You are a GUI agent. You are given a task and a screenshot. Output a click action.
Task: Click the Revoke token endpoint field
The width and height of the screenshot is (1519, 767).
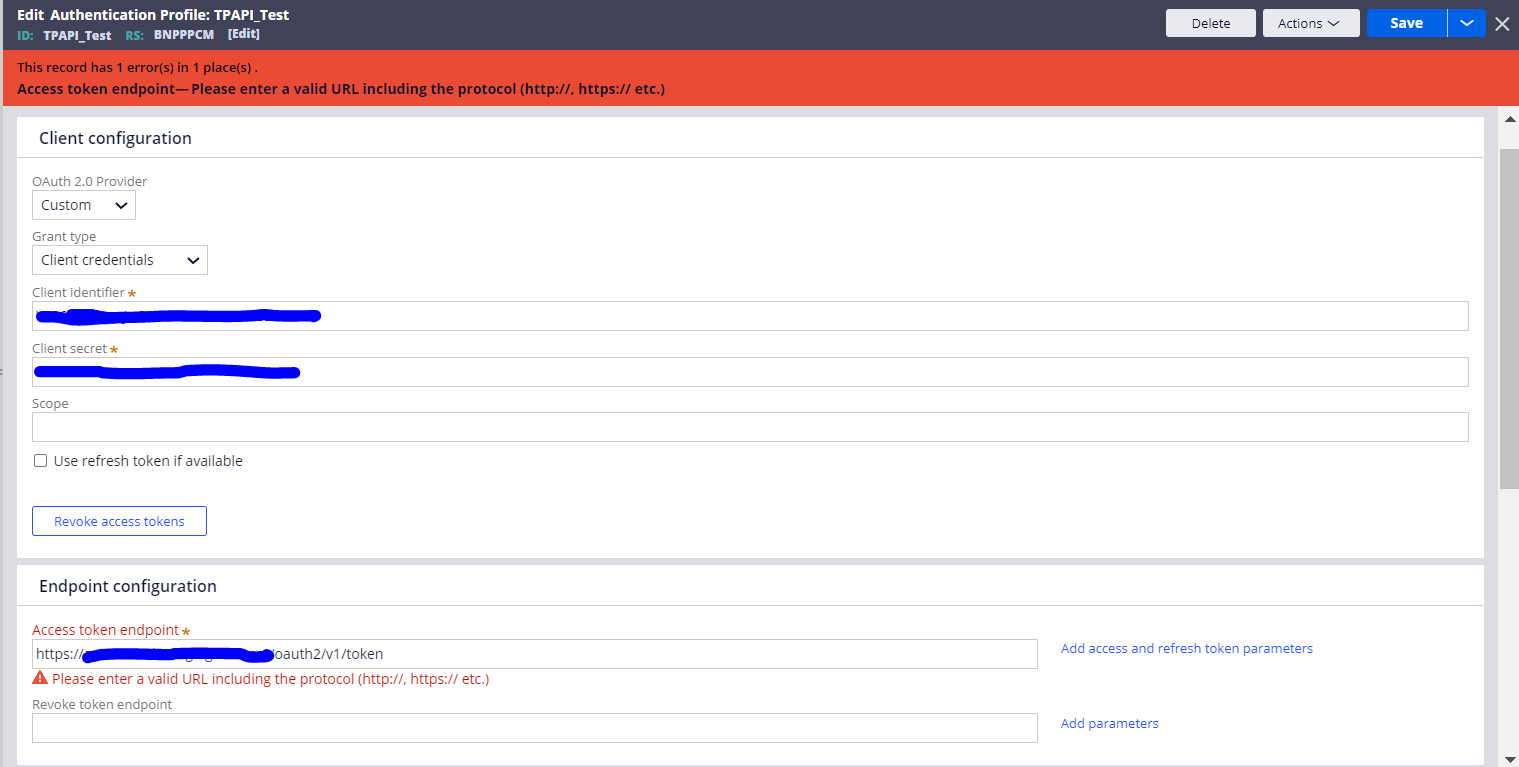pos(535,728)
